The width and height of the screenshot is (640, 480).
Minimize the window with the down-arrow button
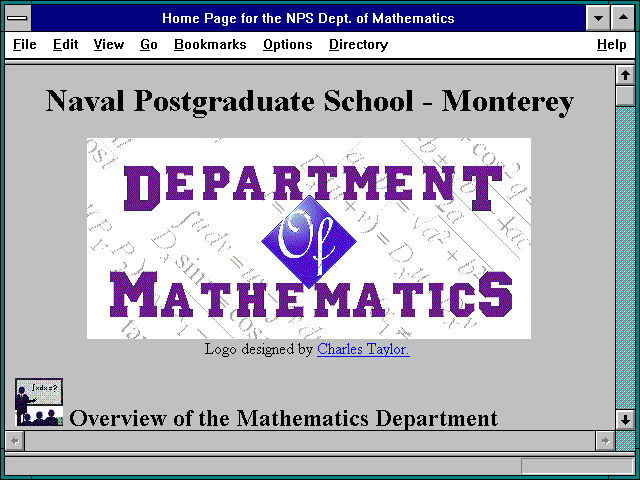[598, 18]
